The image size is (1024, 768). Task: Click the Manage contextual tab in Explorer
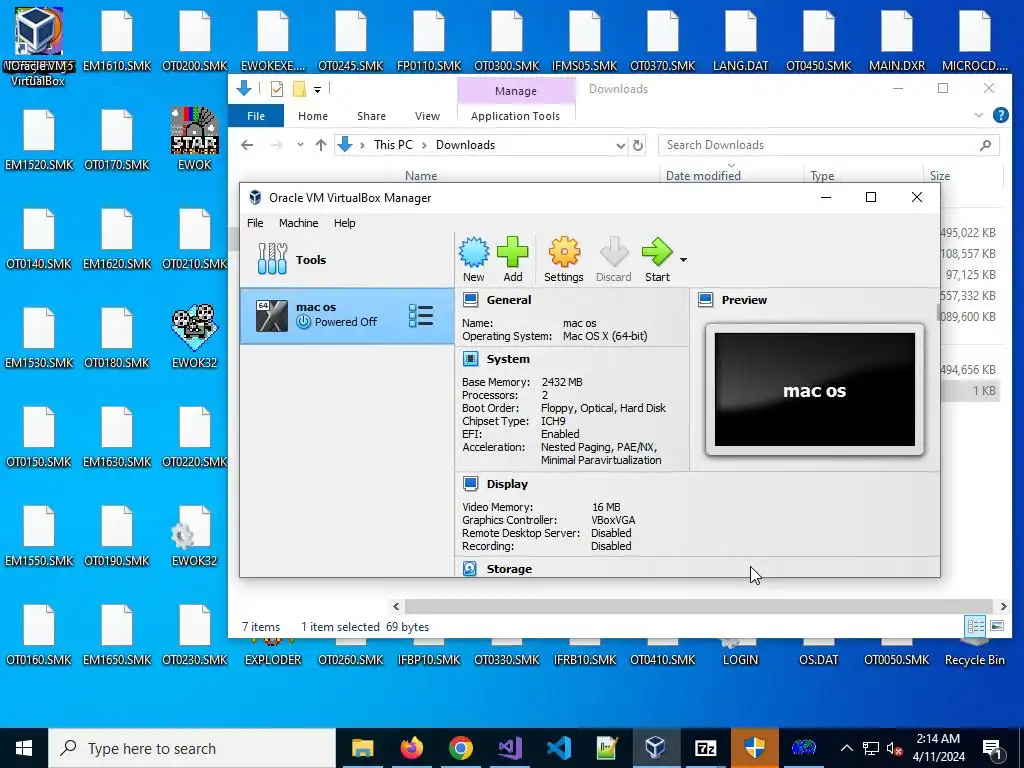pos(515,91)
